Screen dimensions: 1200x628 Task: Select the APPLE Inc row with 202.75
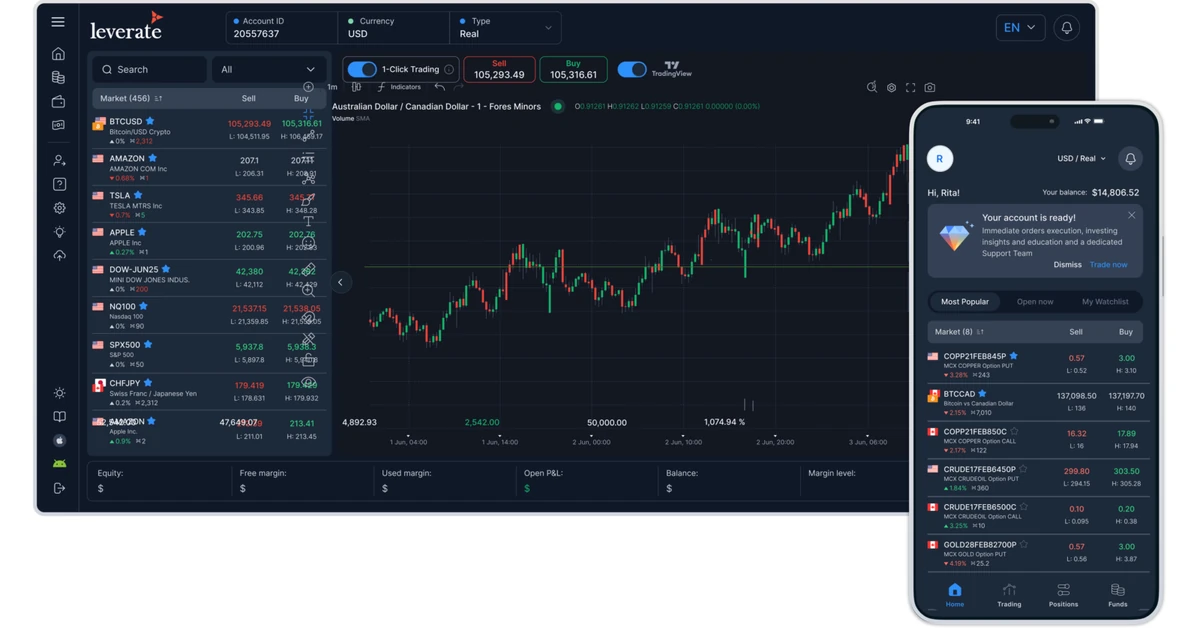[209, 240]
